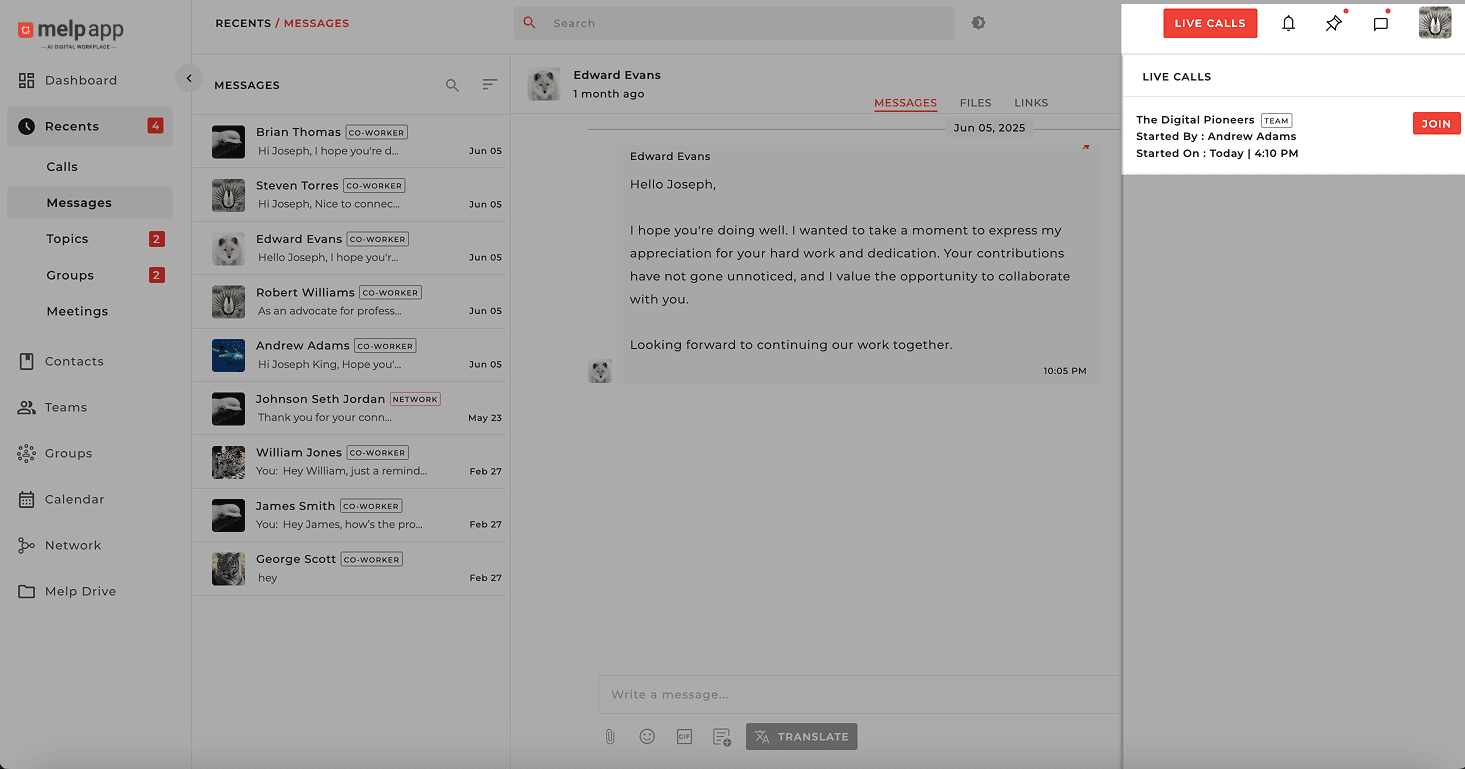Open the Melp Drive sidebar item
Viewport: 1465px width, 769px height.
click(x=80, y=591)
